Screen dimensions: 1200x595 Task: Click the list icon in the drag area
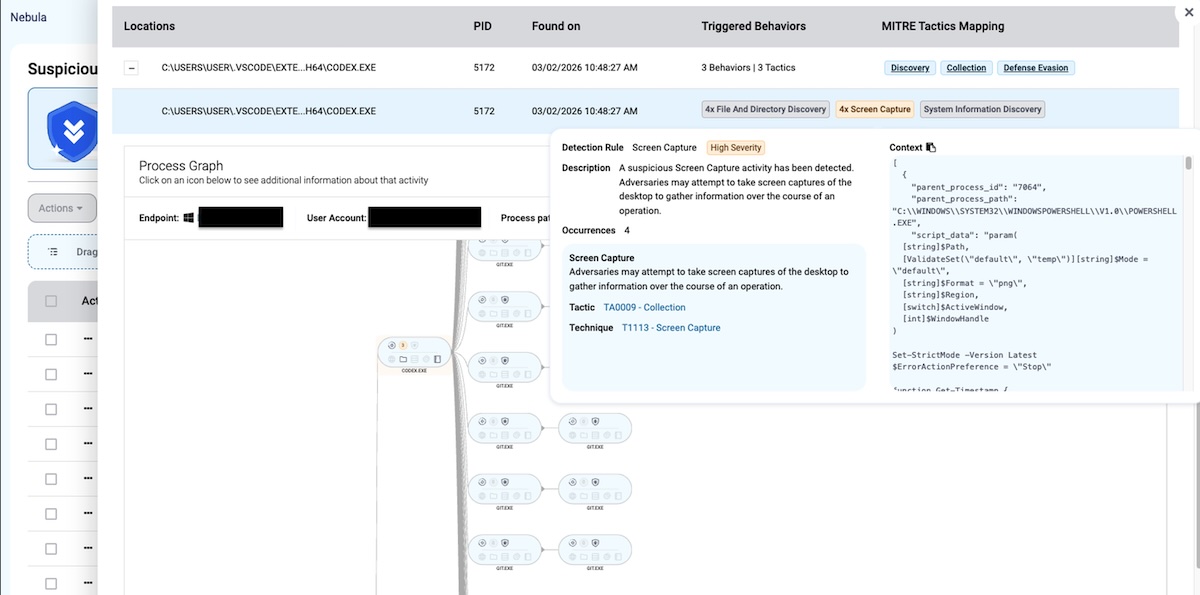(53, 252)
